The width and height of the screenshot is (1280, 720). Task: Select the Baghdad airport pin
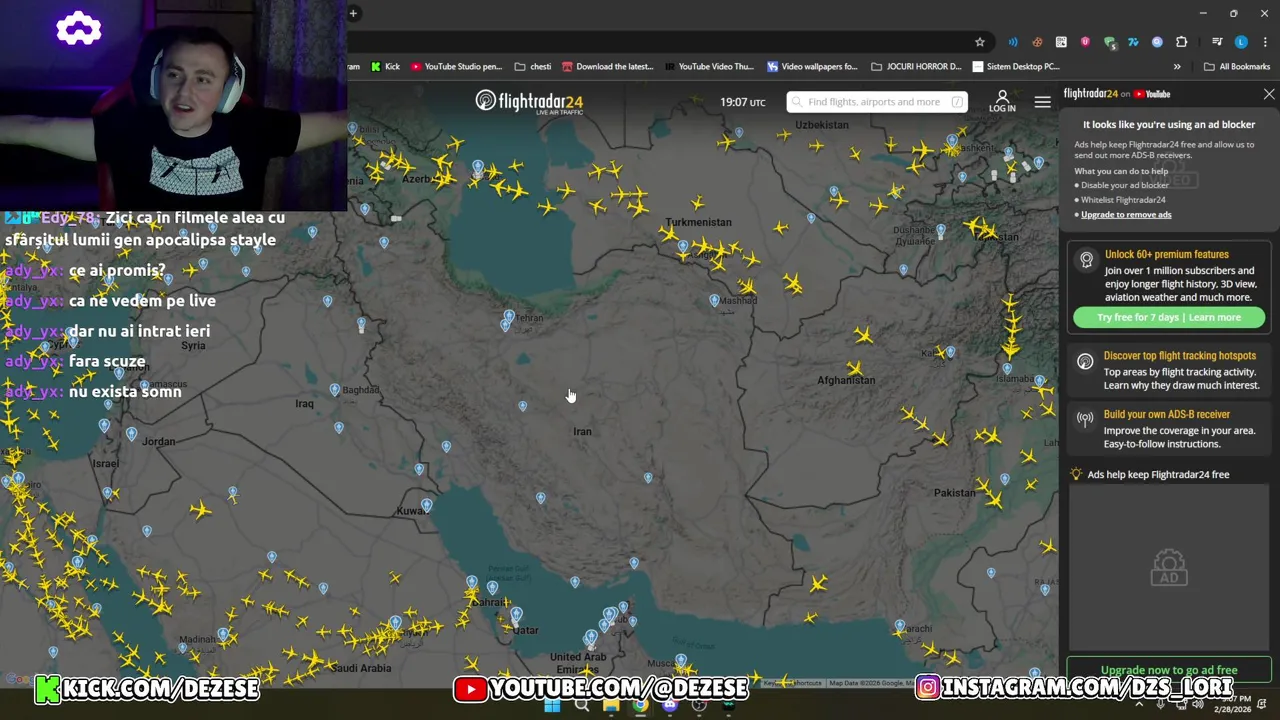point(335,390)
